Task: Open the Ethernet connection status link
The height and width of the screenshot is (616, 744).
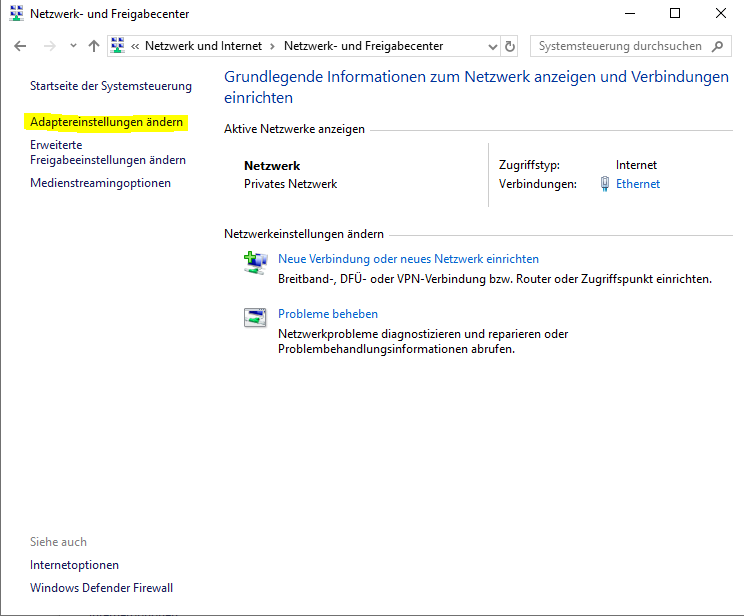Action: point(638,184)
